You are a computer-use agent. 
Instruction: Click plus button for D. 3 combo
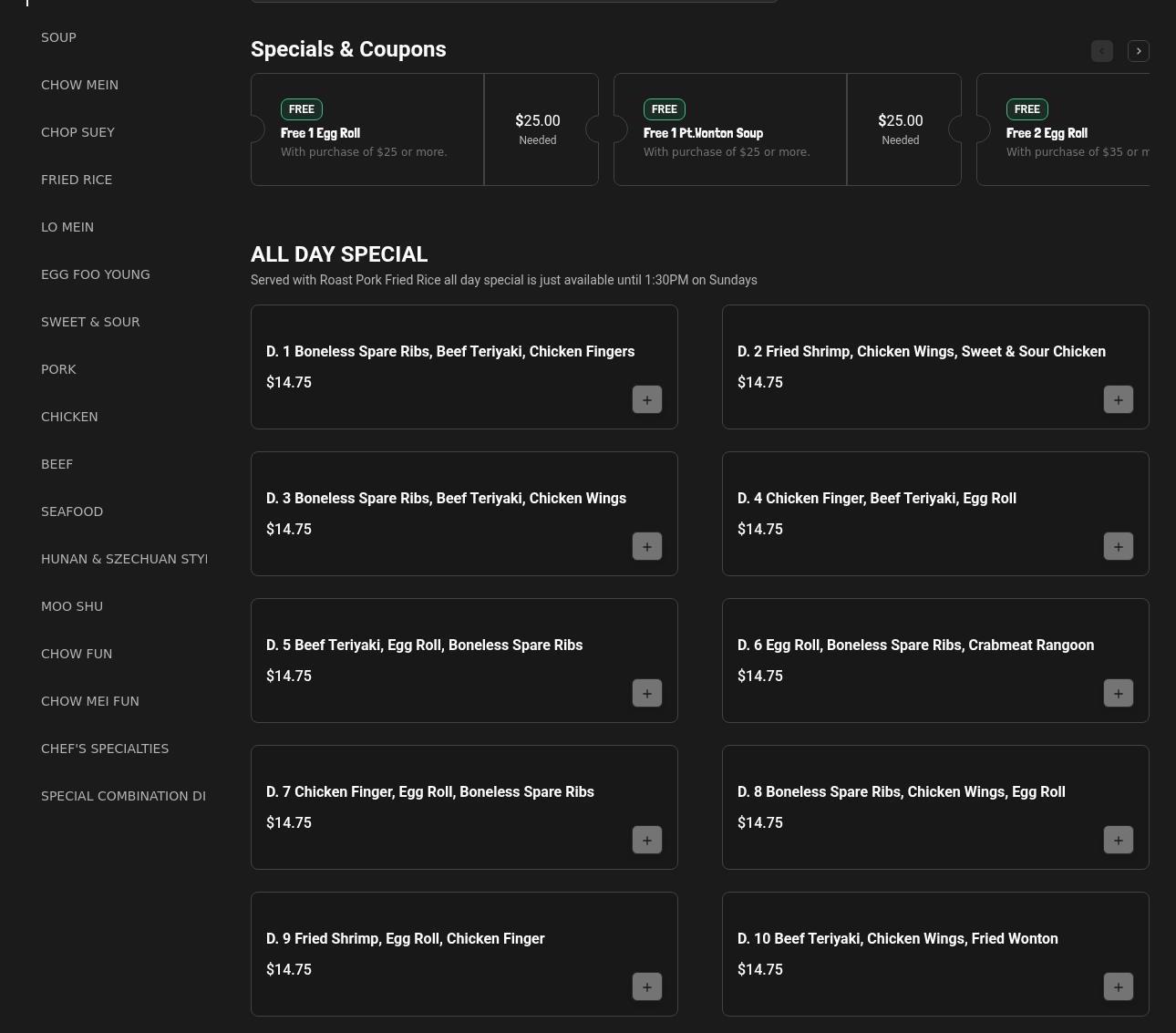pyautogui.click(x=646, y=546)
